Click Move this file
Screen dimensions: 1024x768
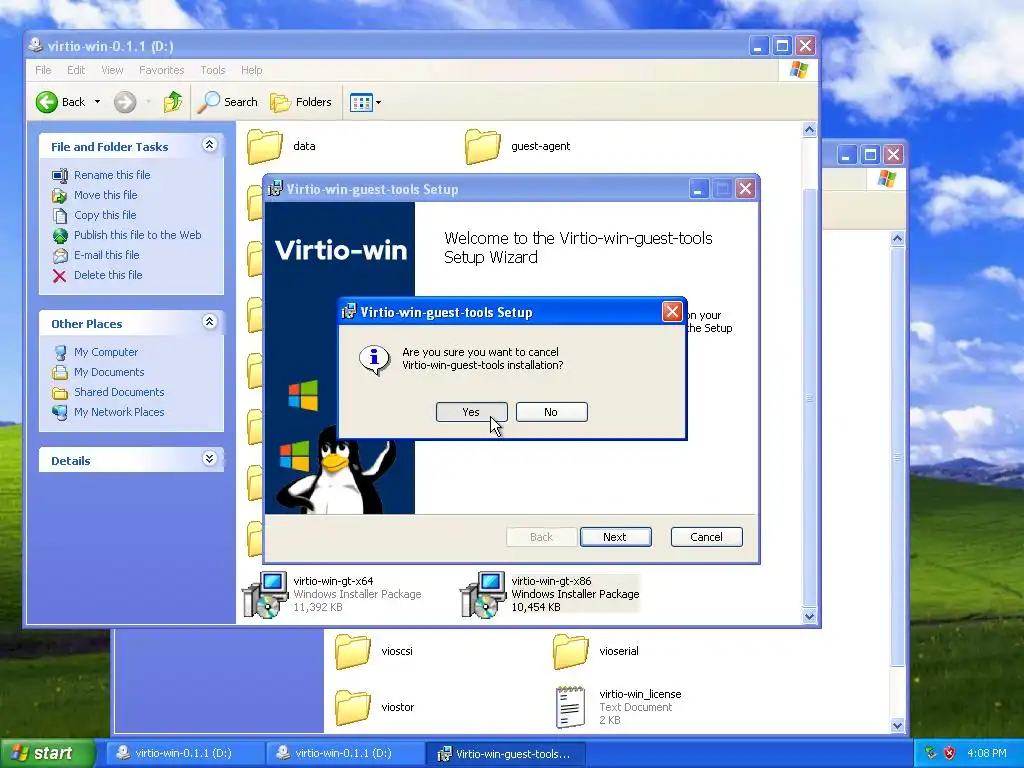pyautogui.click(x=105, y=195)
